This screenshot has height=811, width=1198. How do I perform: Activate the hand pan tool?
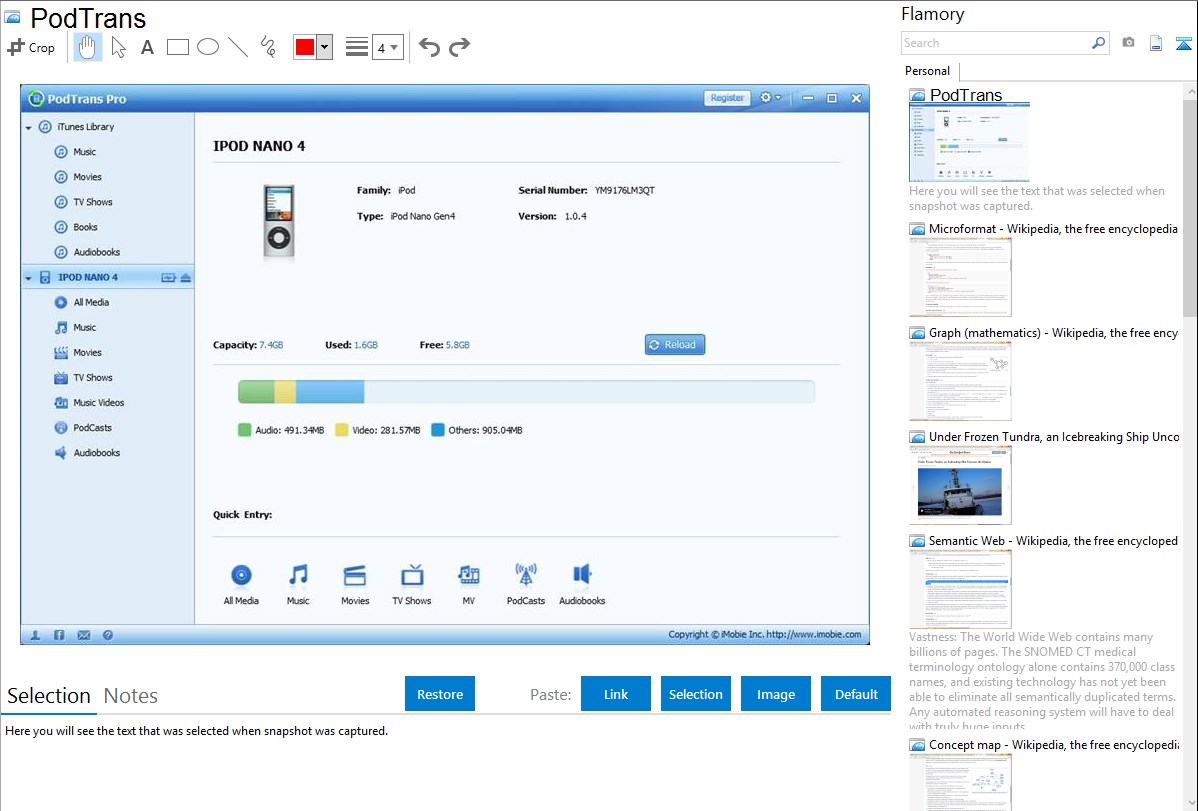coord(88,47)
